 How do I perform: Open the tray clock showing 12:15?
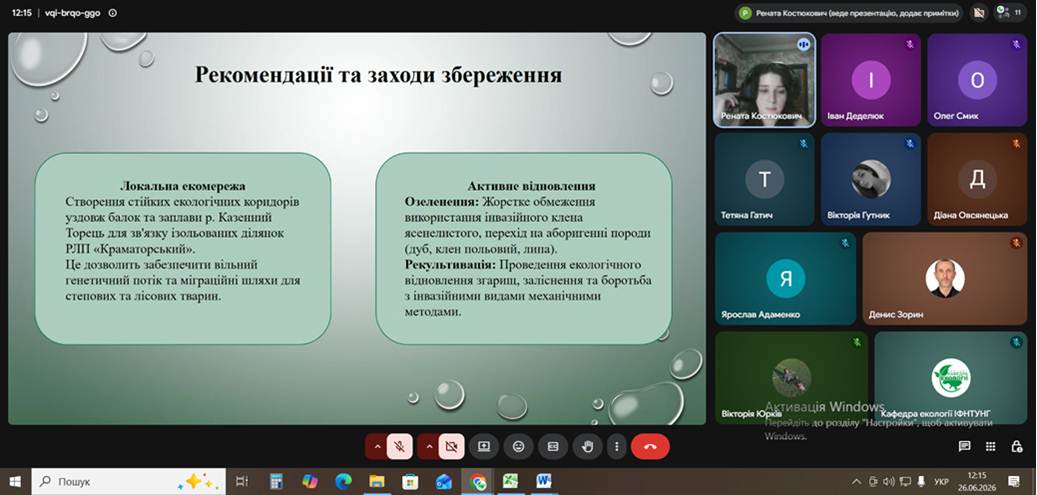977,481
